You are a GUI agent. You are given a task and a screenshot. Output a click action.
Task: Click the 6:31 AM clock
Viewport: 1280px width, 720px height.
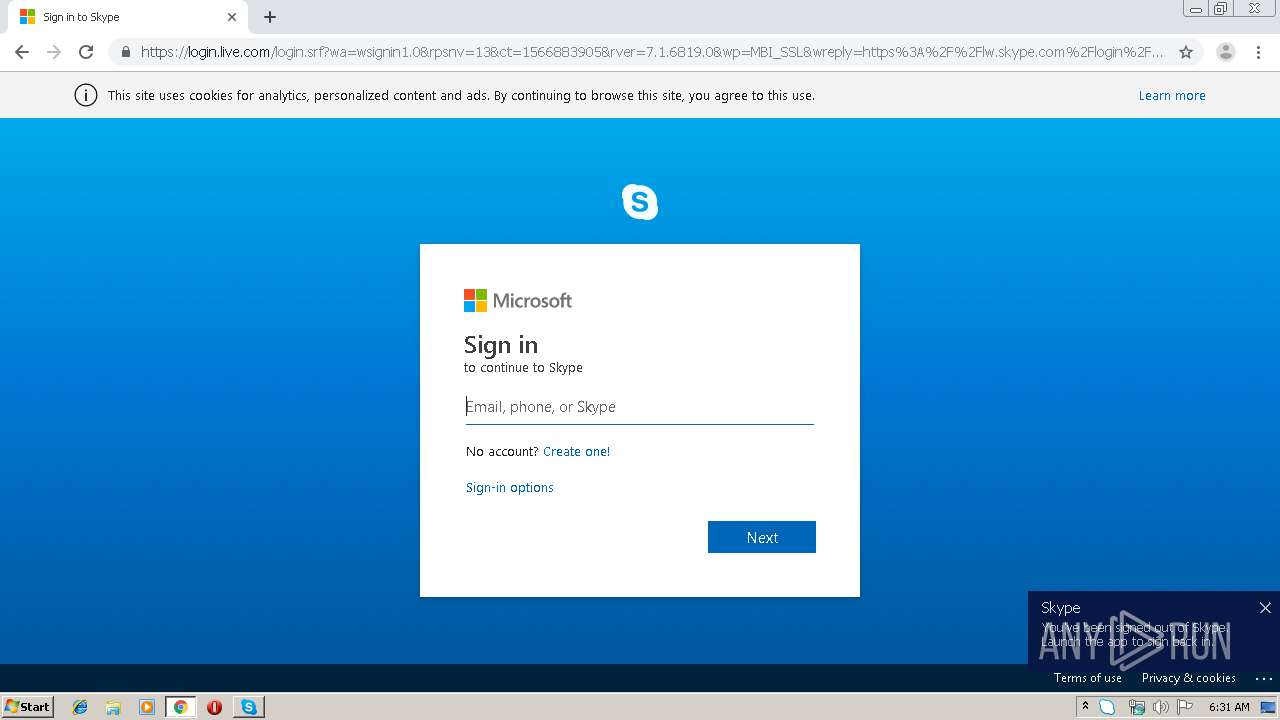1229,707
